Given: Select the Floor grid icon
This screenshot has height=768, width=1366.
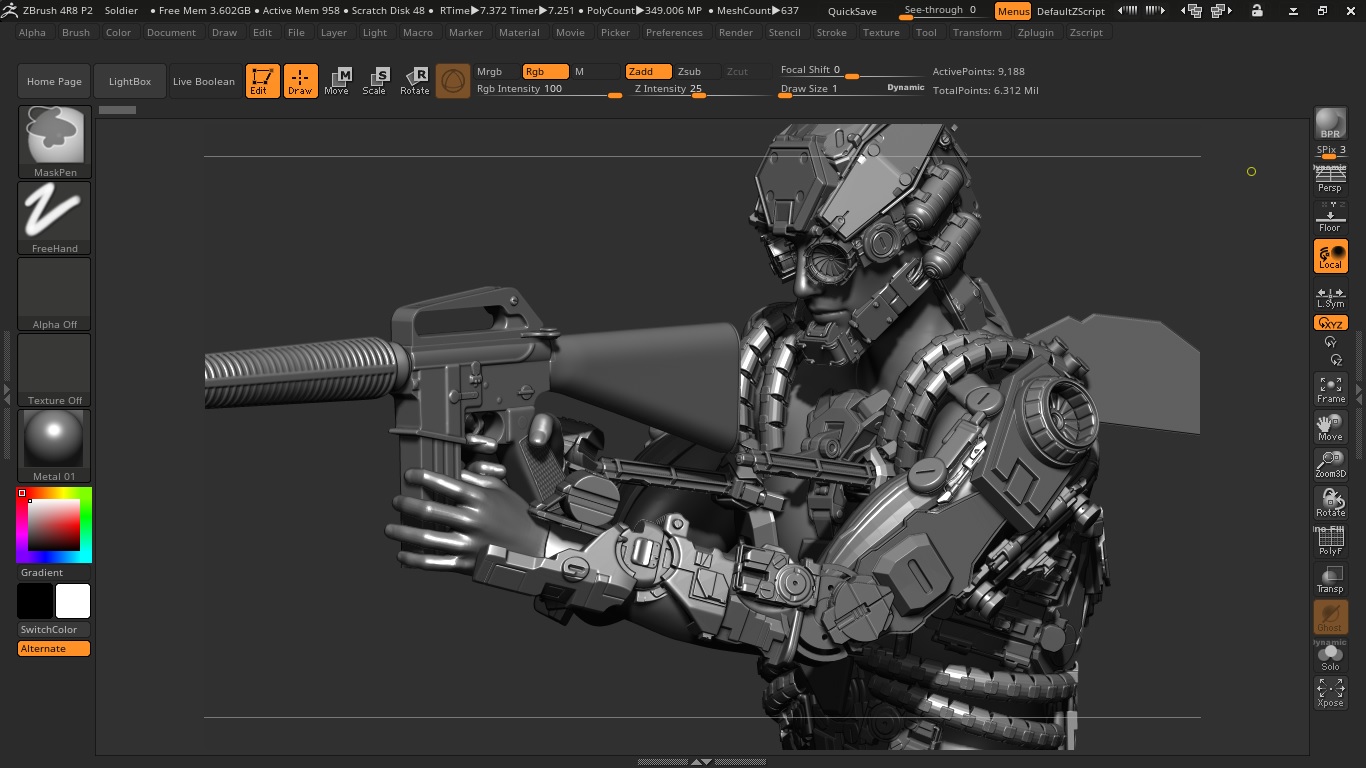Looking at the screenshot, I should coord(1330,217).
